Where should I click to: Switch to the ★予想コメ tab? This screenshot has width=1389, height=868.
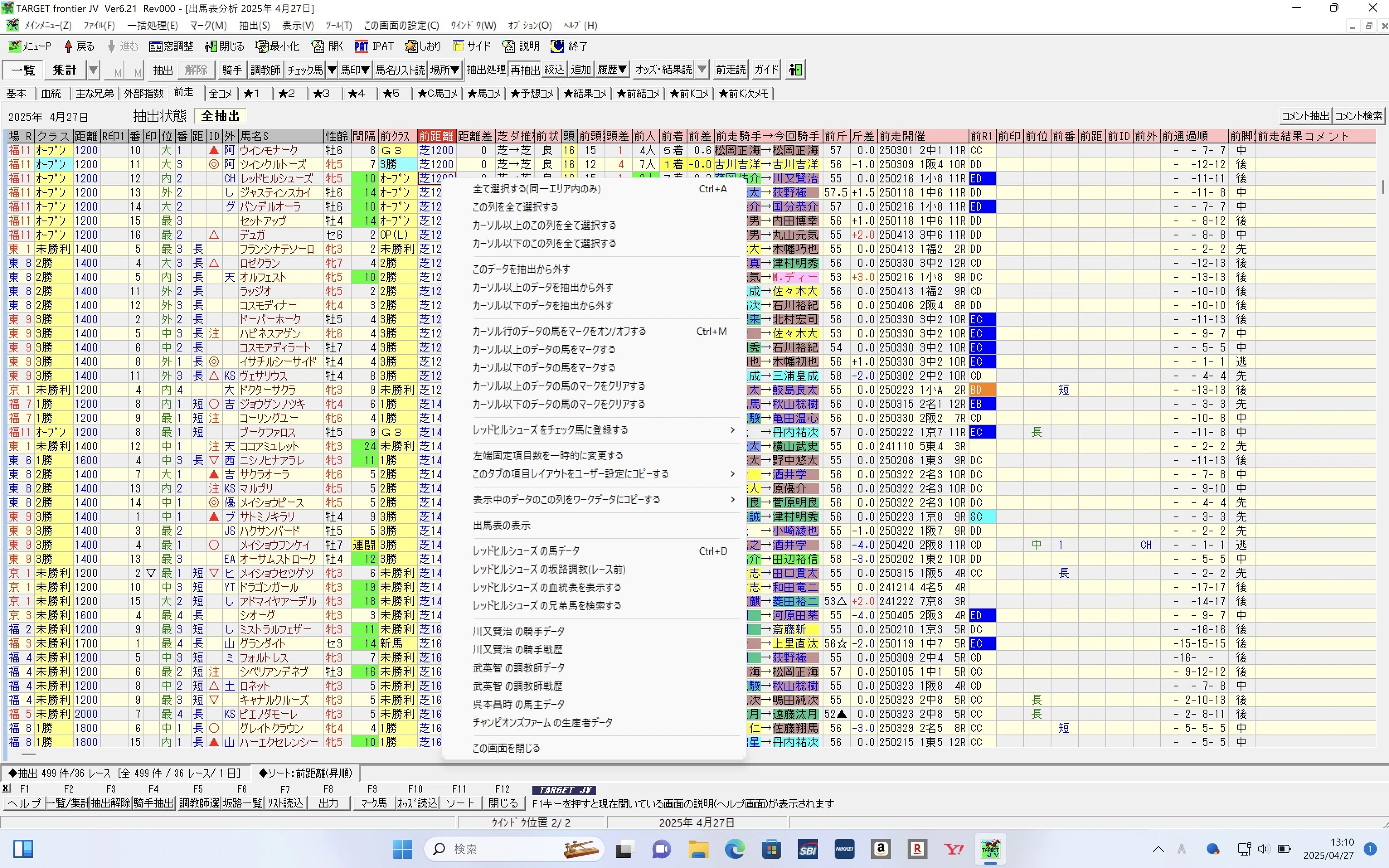tap(532, 93)
